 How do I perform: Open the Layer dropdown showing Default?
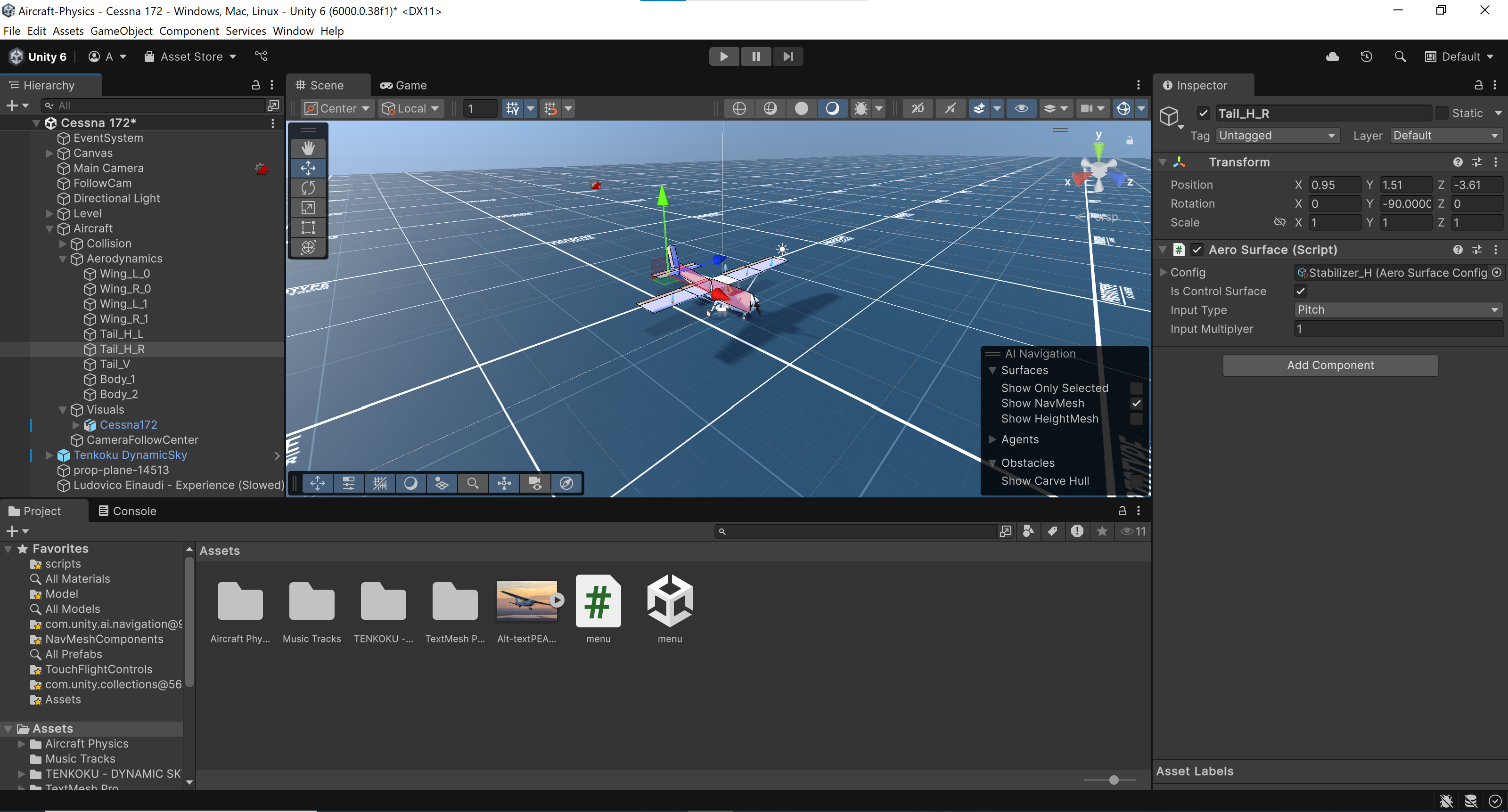pyautogui.click(x=1446, y=135)
